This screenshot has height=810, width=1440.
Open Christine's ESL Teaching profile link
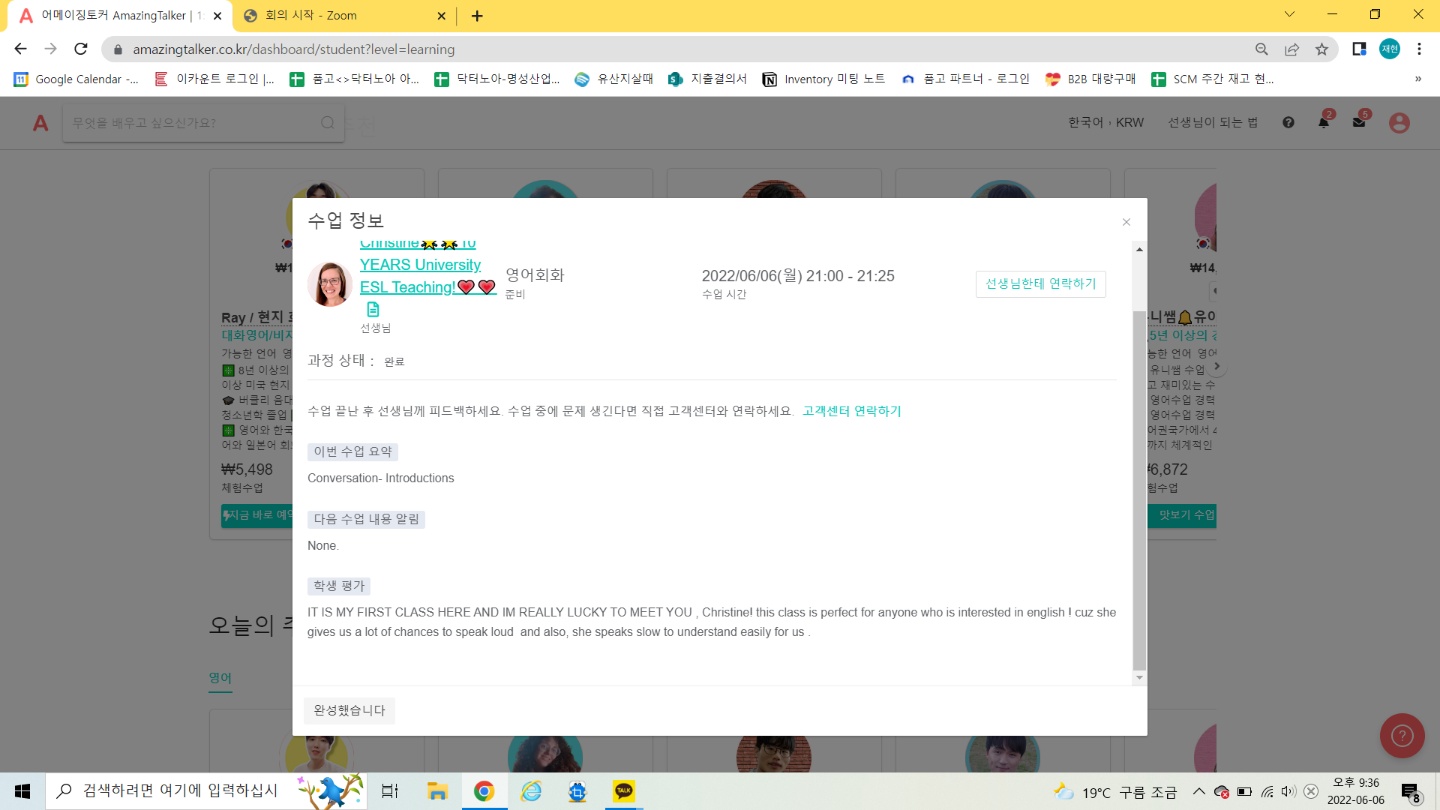[x=427, y=265]
